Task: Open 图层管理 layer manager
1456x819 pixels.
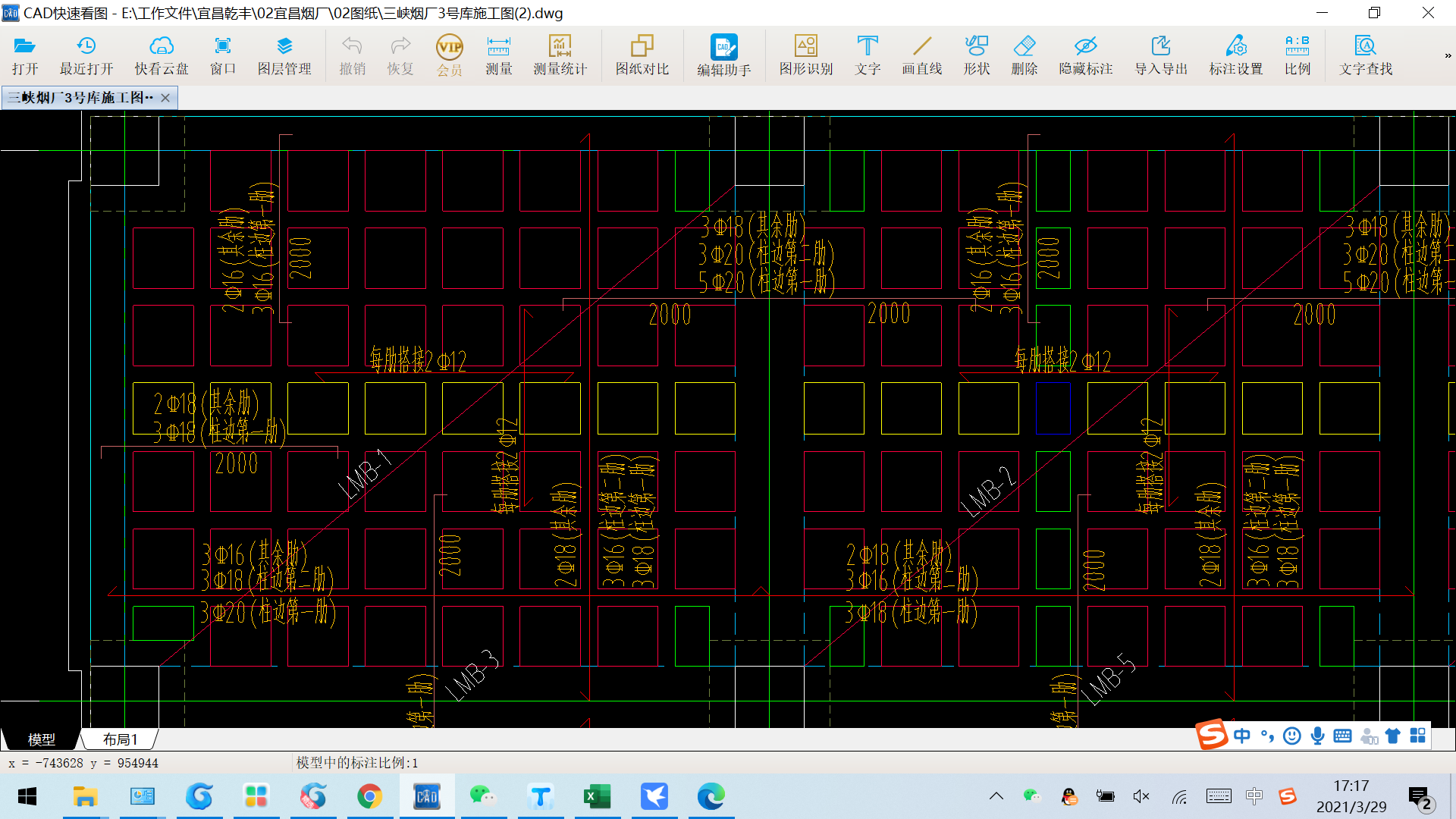Action: pyautogui.click(x=284, y=55)
